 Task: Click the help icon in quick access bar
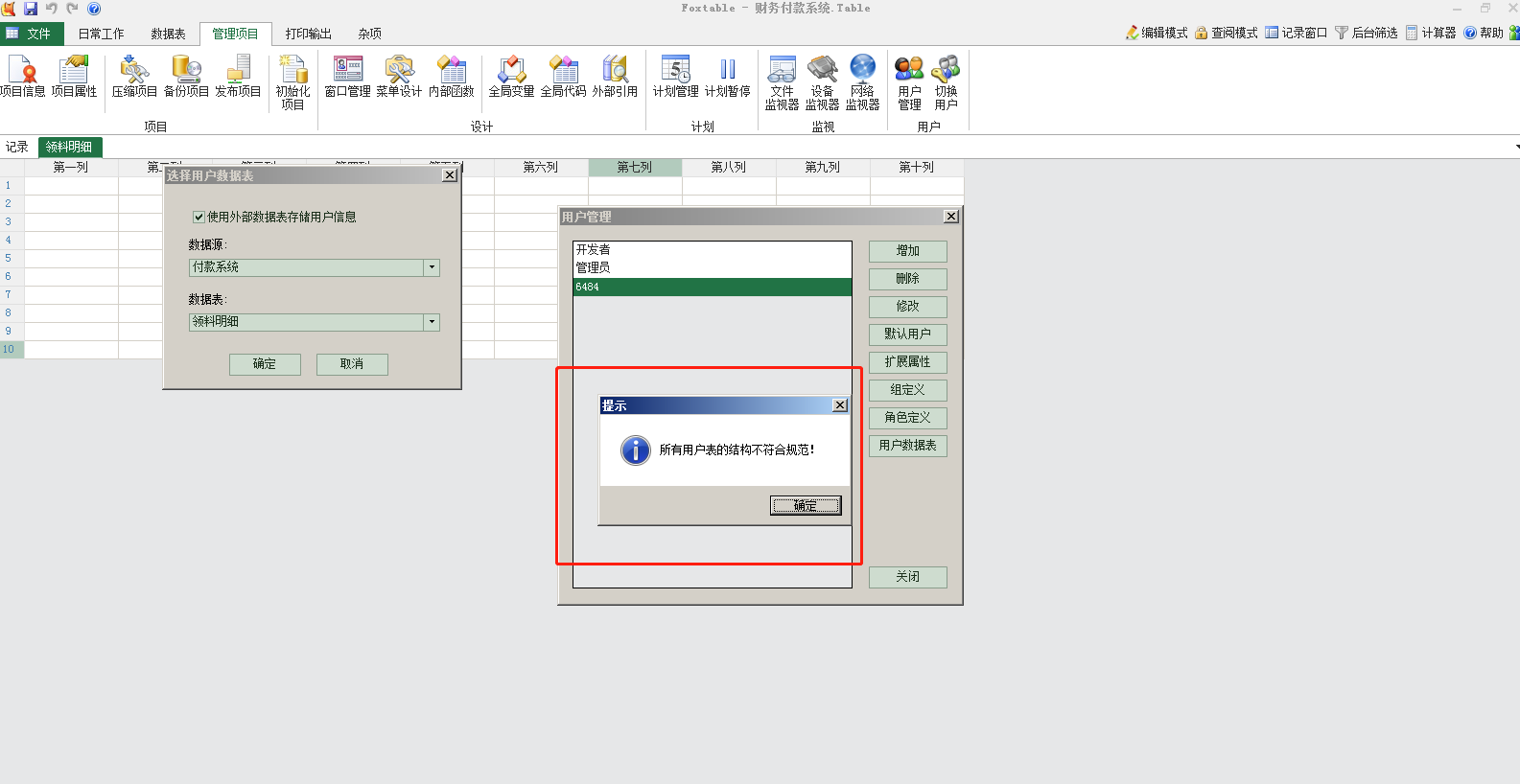[x=94, y=9]
